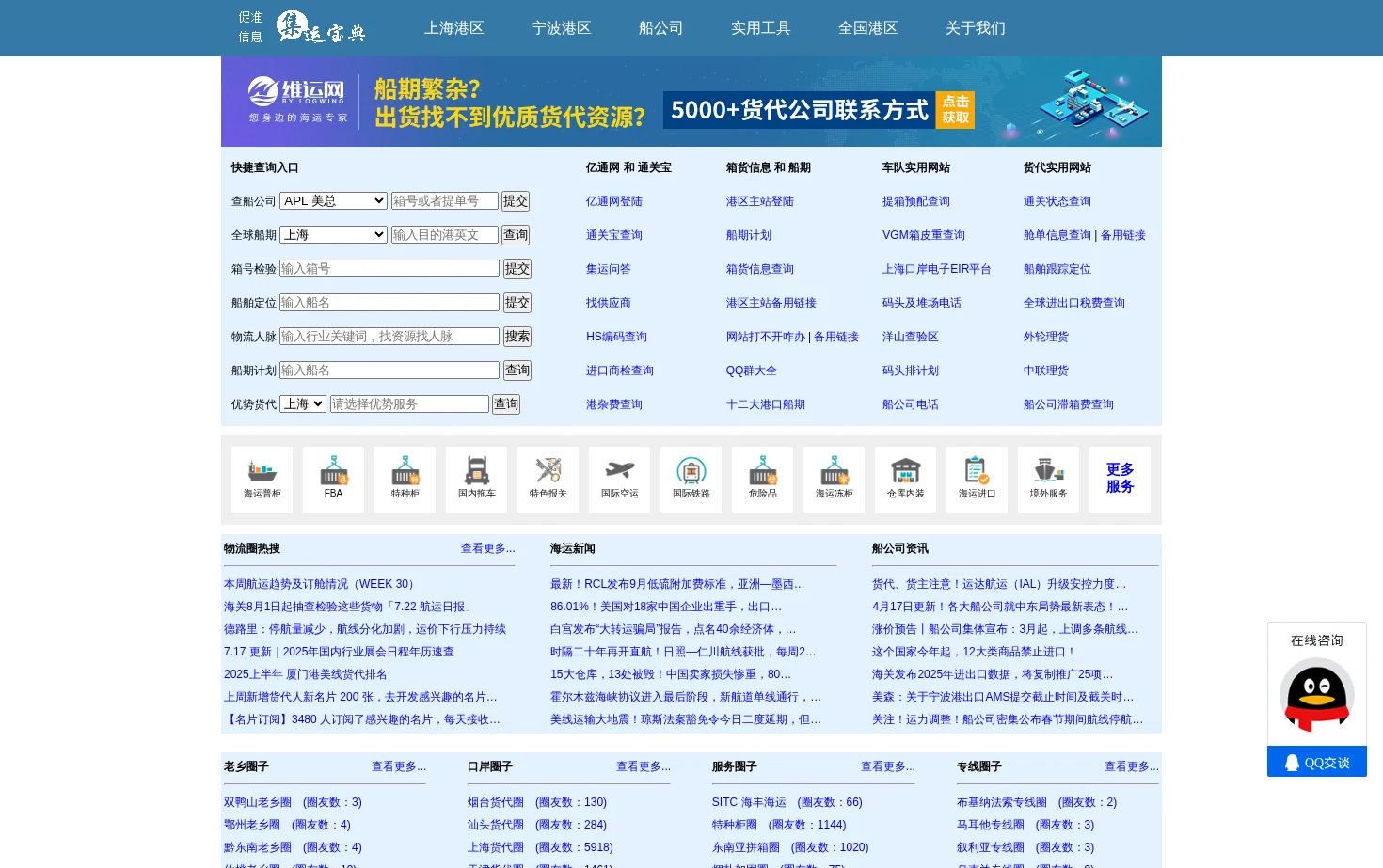Screen dimensions: 1383x868
Task: Open the 关于我们 navigation item
Action: (x=976, y=28)
